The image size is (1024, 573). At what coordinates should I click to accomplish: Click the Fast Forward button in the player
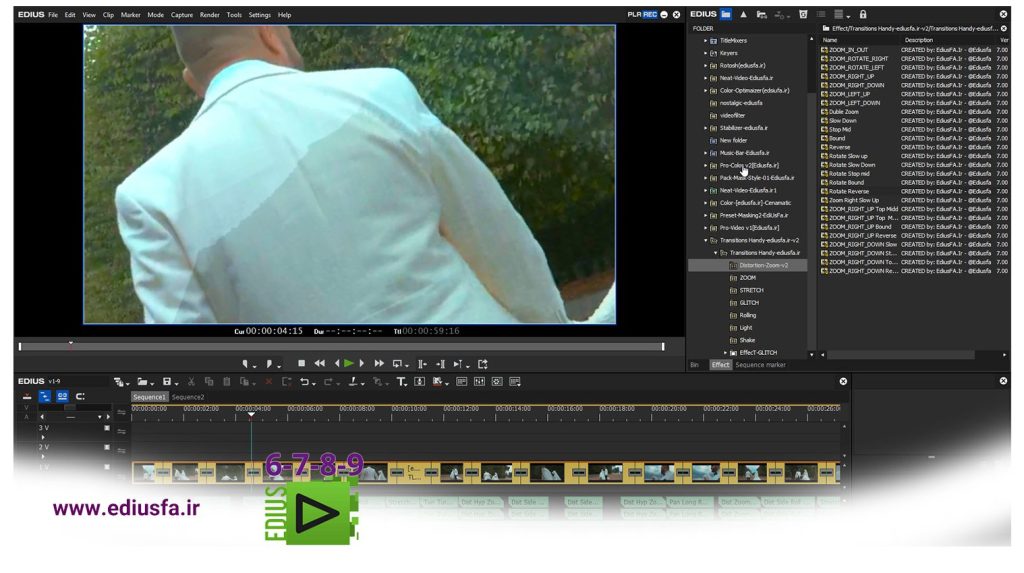click(379, 363)
